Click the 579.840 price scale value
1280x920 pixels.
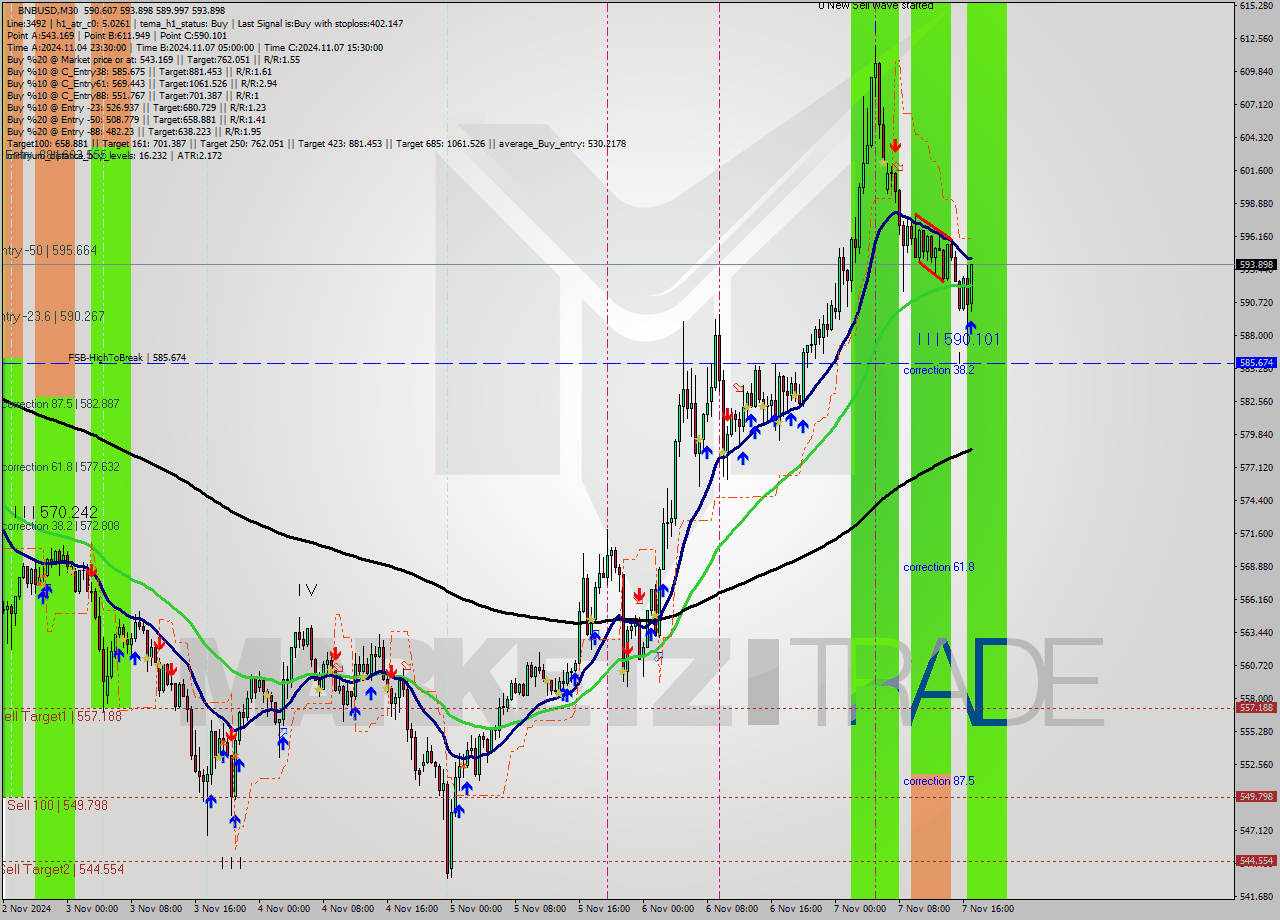pos(1256,435)
